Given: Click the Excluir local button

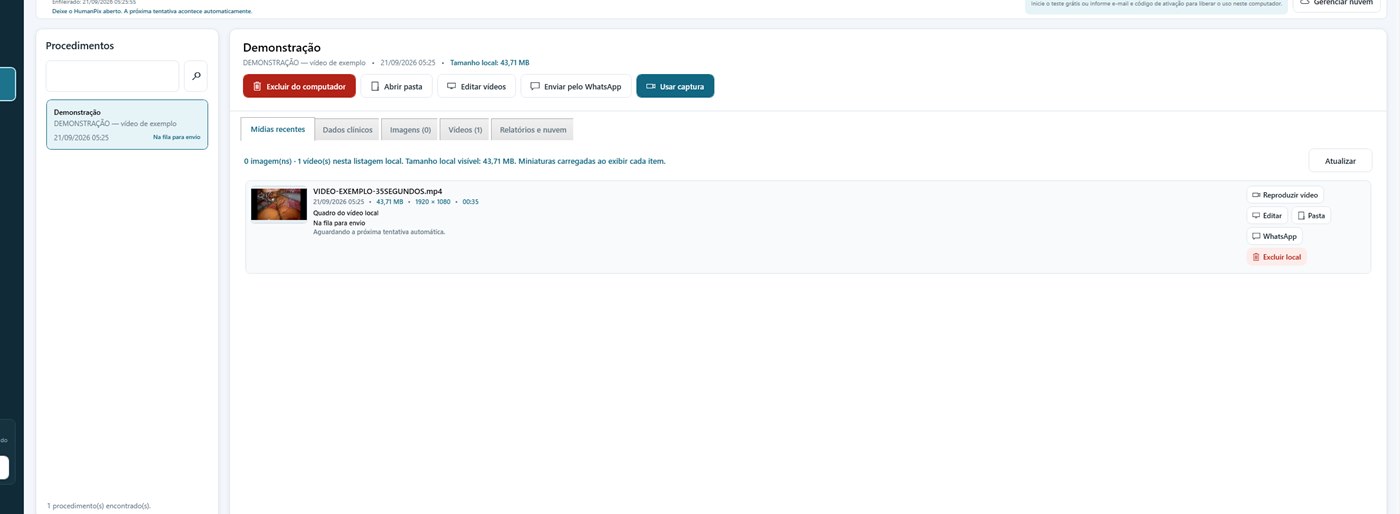Looking at the screenshot, I should [1276, 257].
